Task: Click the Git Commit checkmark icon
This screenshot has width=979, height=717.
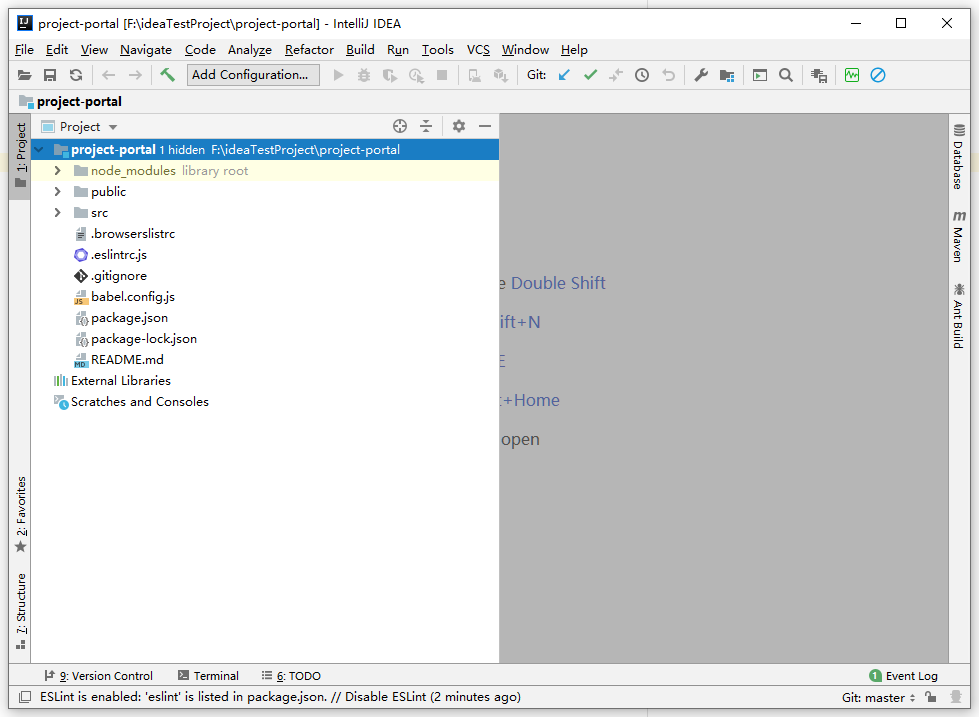Action: 591,76
